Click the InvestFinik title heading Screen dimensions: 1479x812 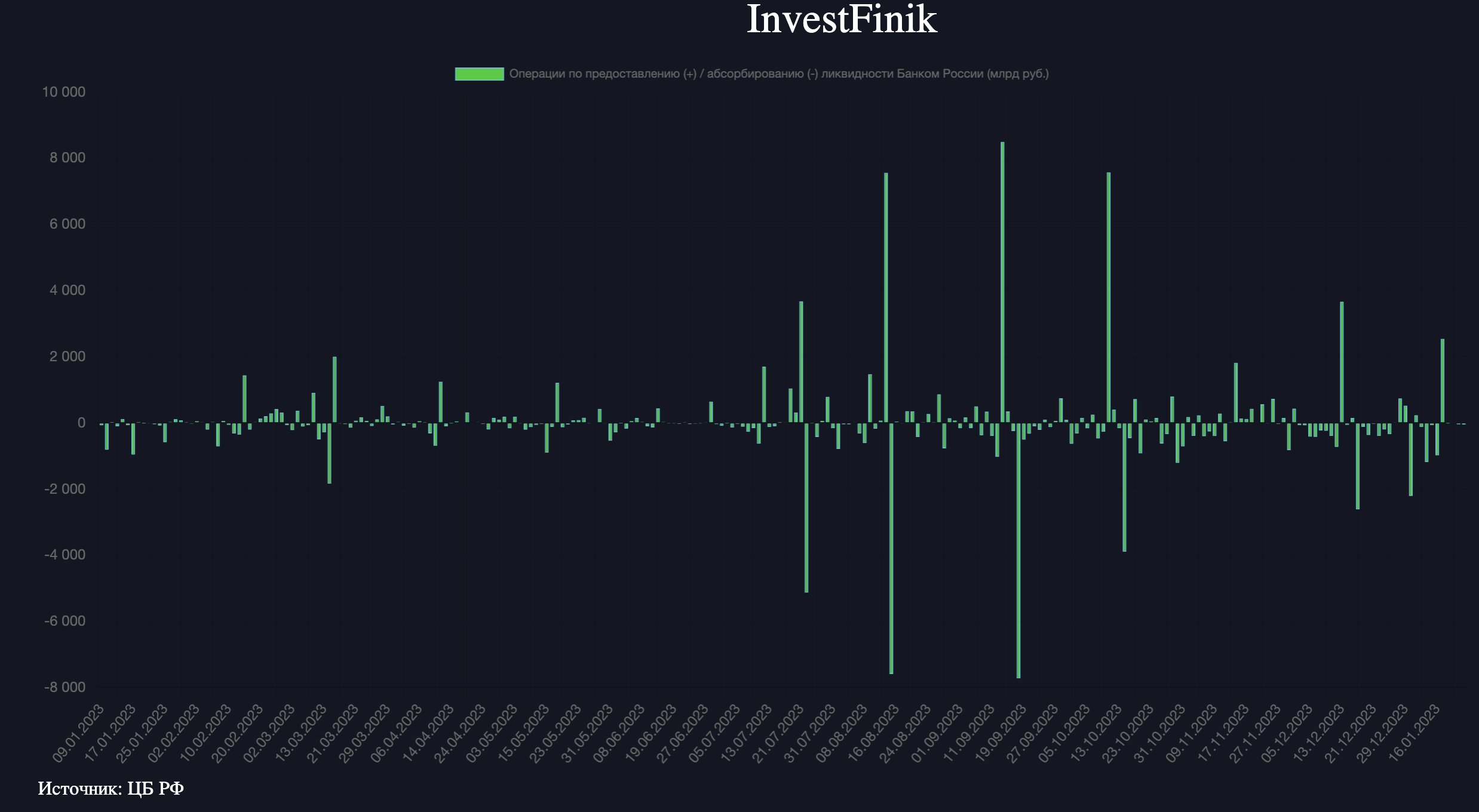tap(841, 19)
